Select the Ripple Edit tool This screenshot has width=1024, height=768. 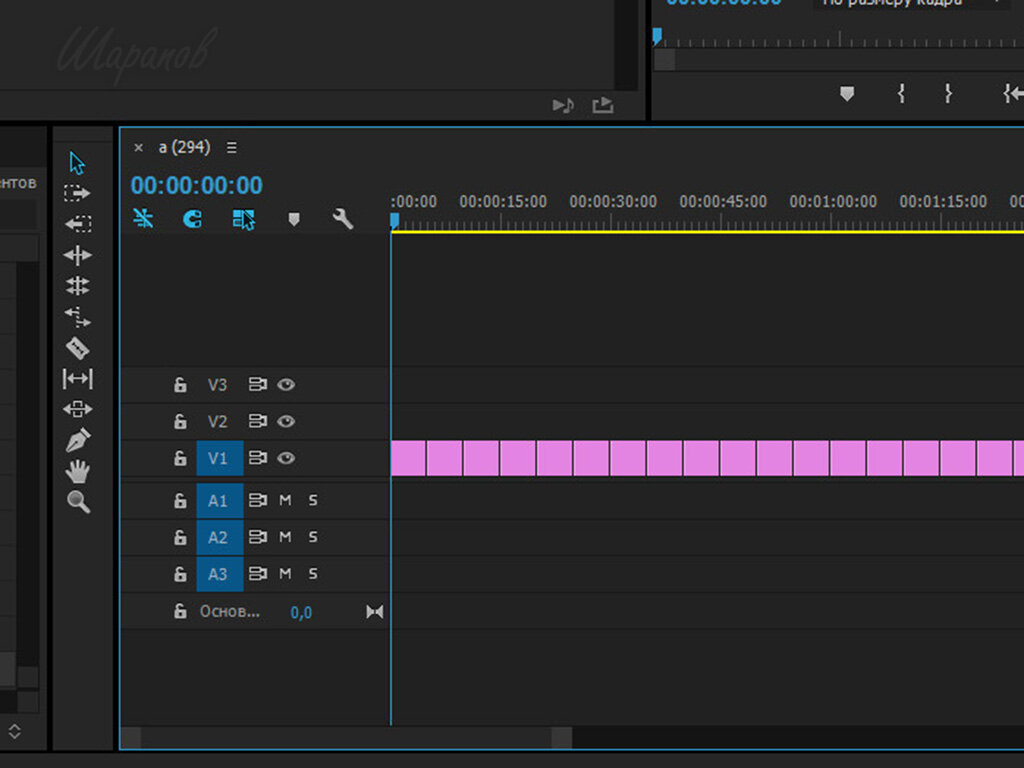[x=77, y=255]
